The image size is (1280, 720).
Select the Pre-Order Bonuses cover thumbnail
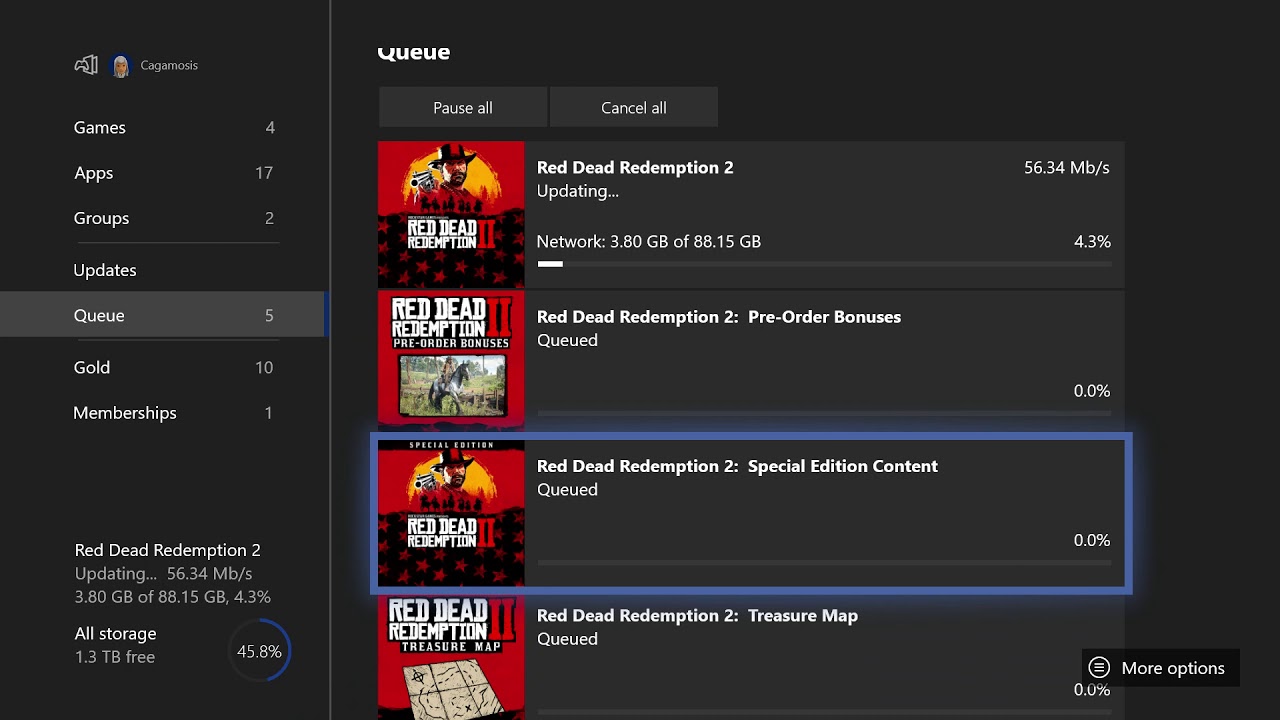coord(451,359)
